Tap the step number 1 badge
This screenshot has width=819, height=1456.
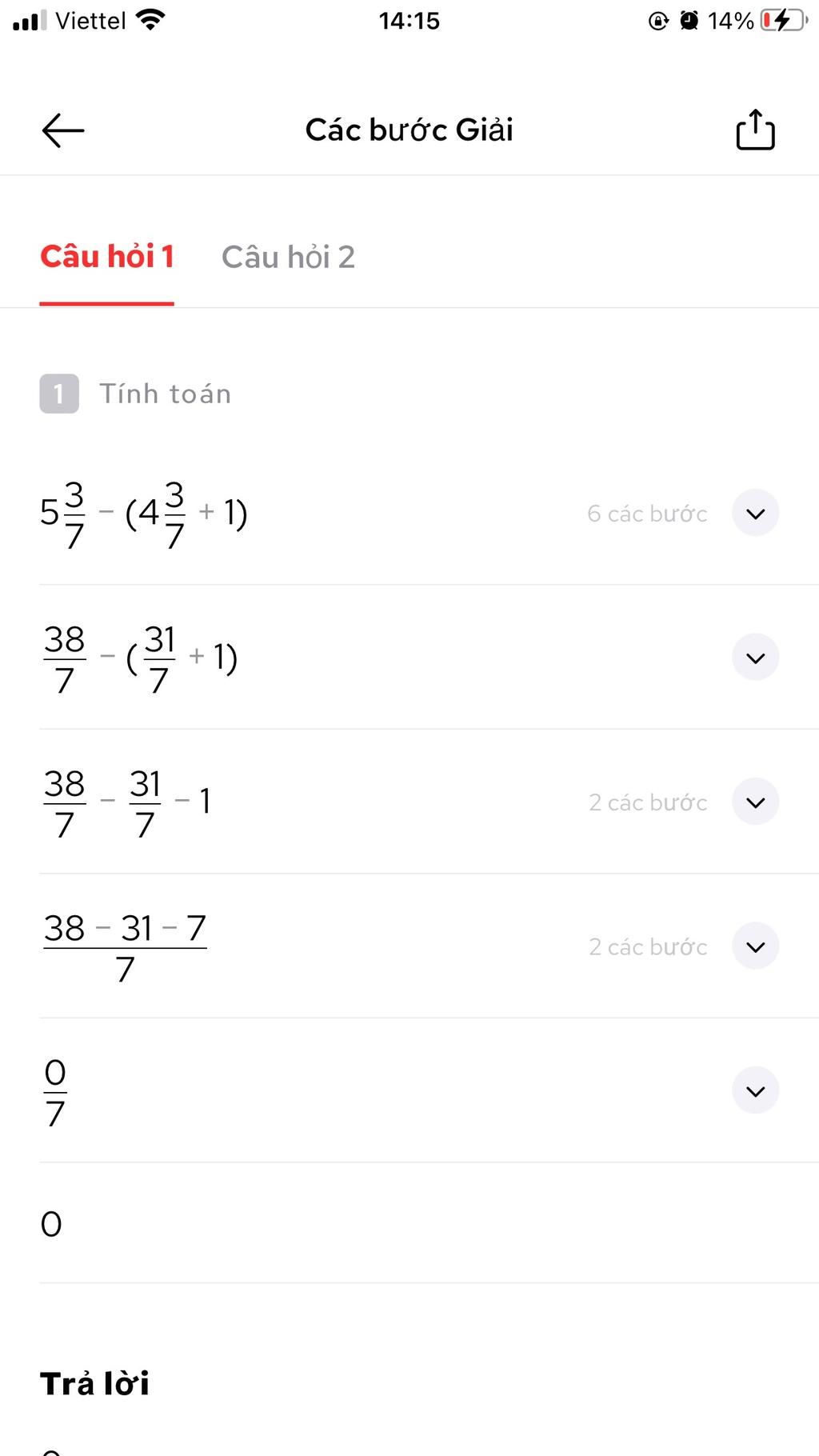(x=59, y=394)
